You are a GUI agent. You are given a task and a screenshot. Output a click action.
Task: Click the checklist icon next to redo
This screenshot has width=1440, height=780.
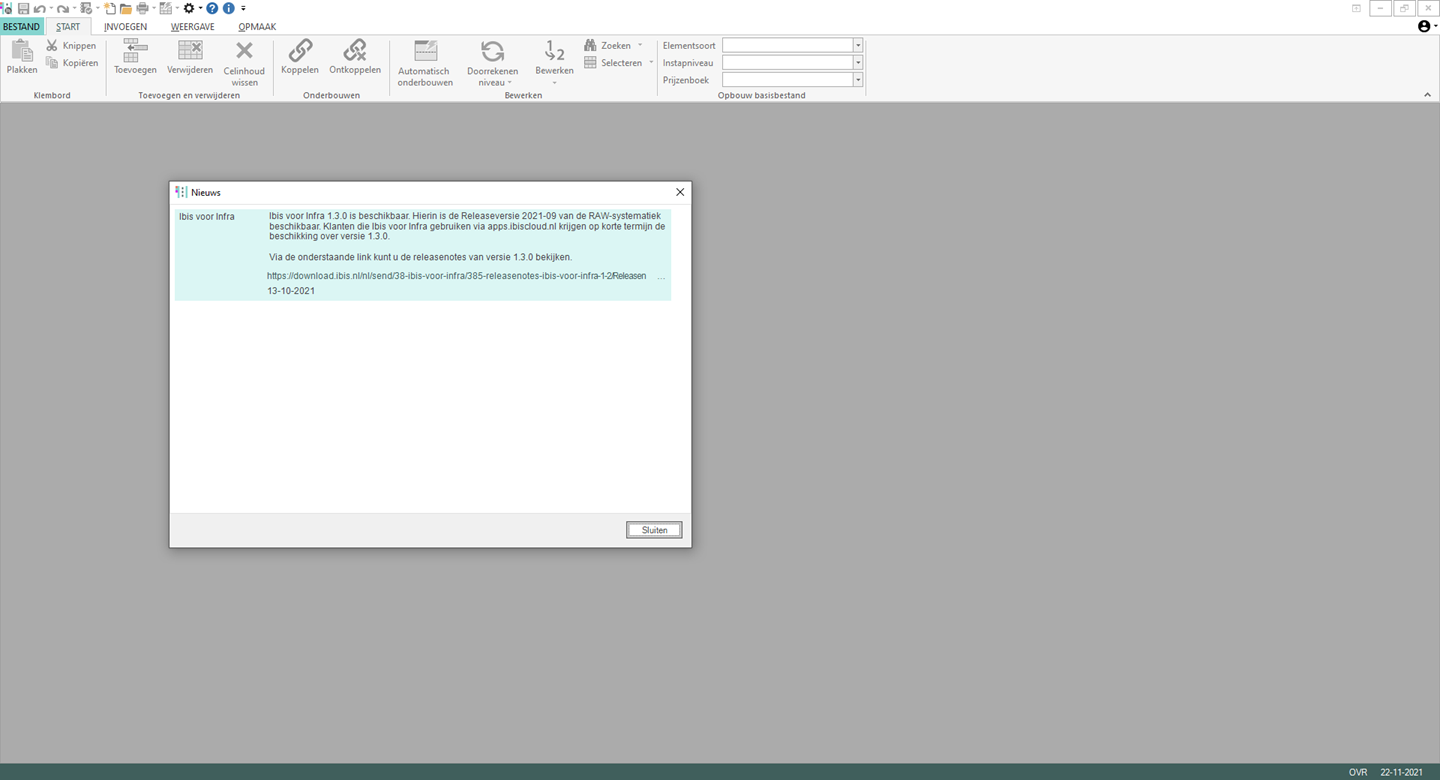[x=86, y=8]
